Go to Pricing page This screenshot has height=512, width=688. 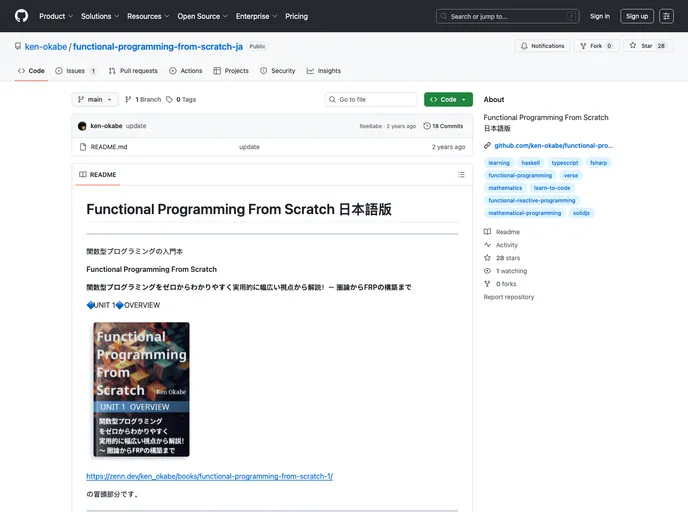pyautogui.click(x=296, y=16)
